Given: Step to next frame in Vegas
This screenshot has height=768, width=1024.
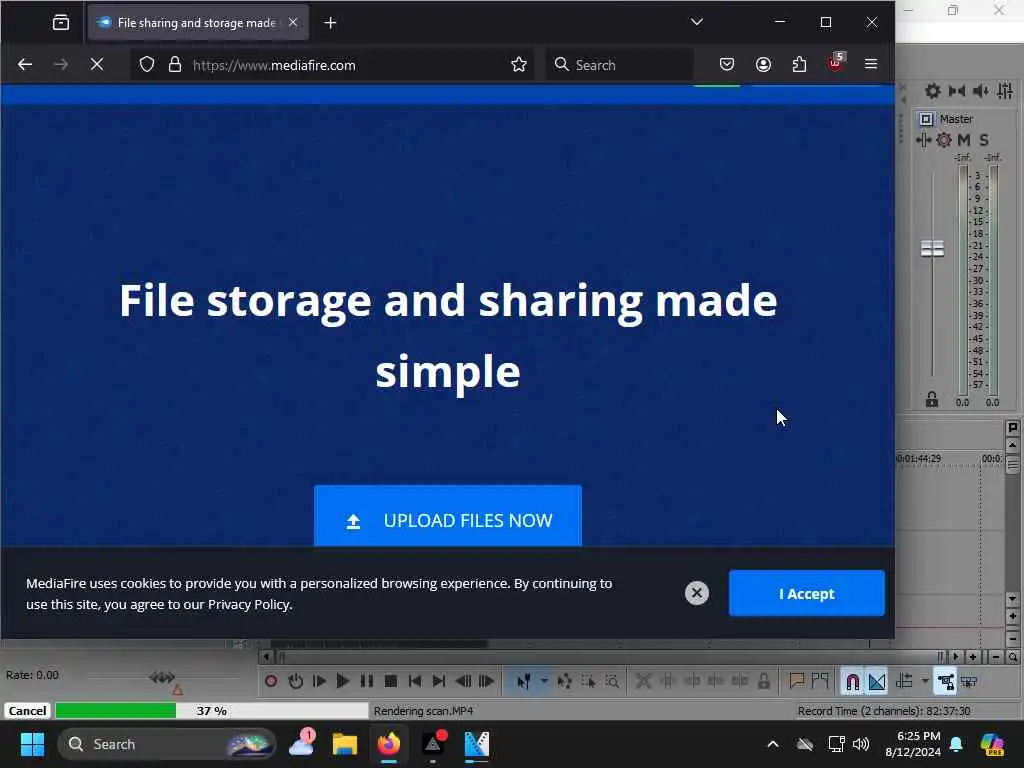Looking at the screenshot, I should [x=487, y=681].
